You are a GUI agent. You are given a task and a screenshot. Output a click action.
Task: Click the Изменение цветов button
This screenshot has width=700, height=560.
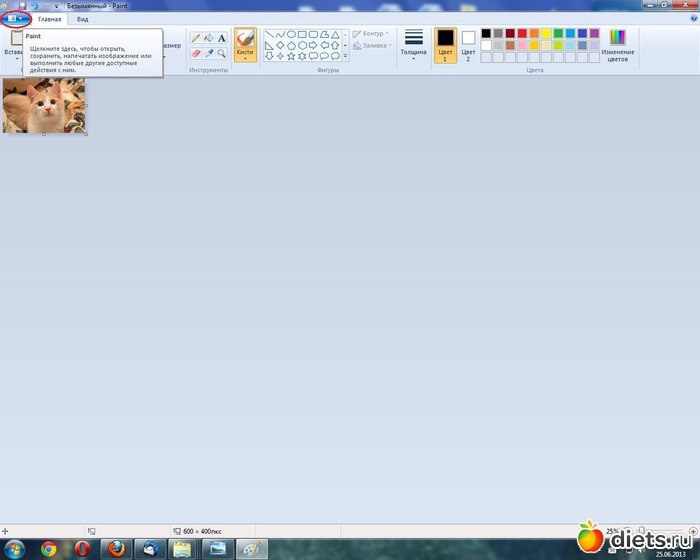617,45
